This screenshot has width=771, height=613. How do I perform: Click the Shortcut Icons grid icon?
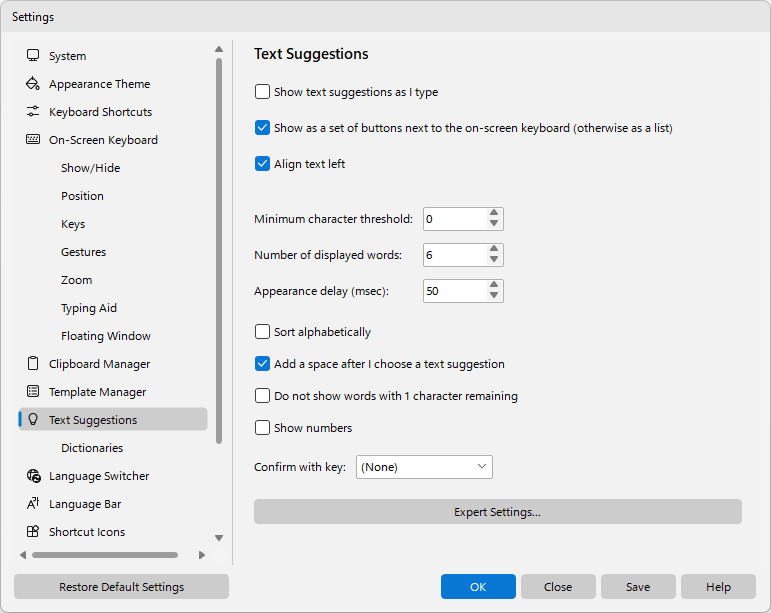tap(33, 532)
